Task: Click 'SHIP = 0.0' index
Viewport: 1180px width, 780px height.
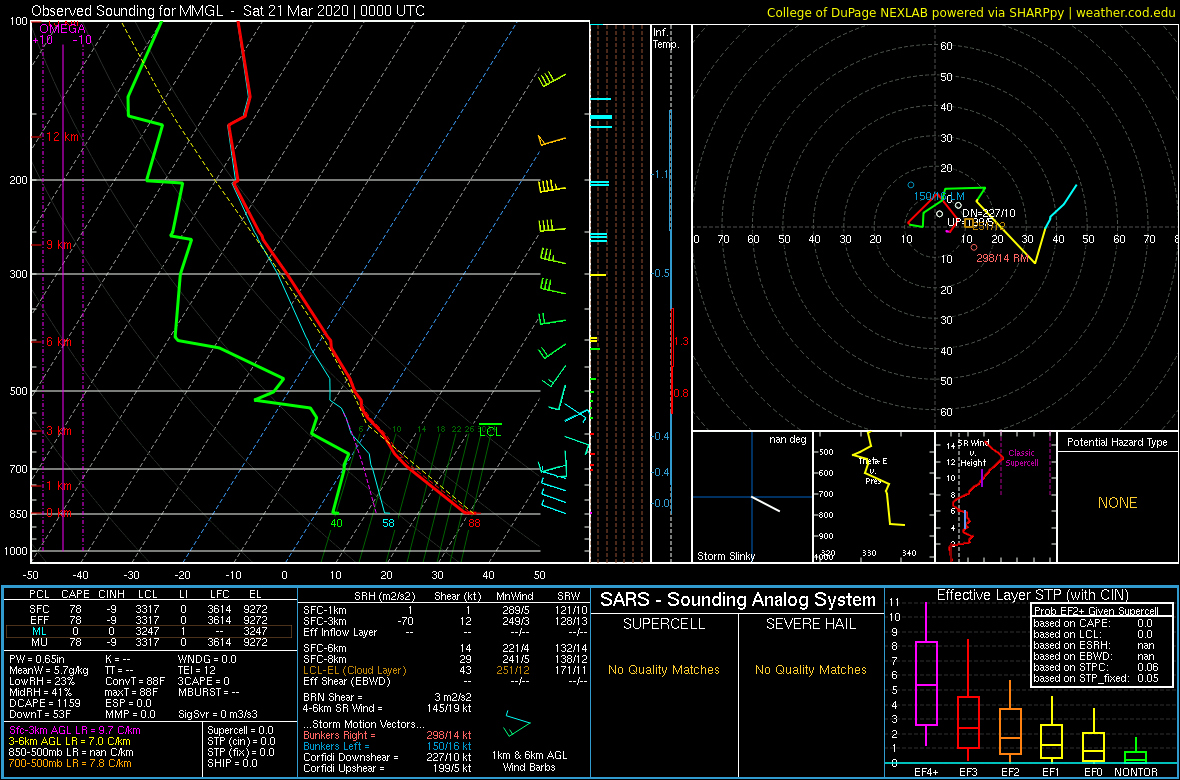Action: pos(233,763)
